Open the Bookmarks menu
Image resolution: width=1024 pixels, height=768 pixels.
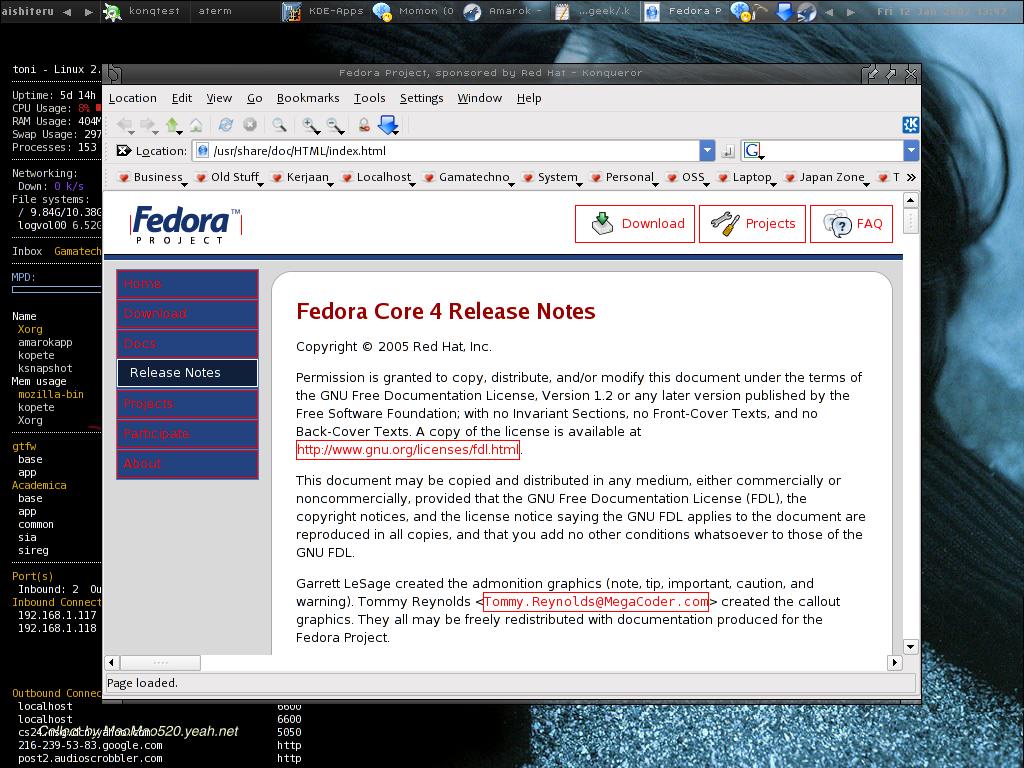308,98
